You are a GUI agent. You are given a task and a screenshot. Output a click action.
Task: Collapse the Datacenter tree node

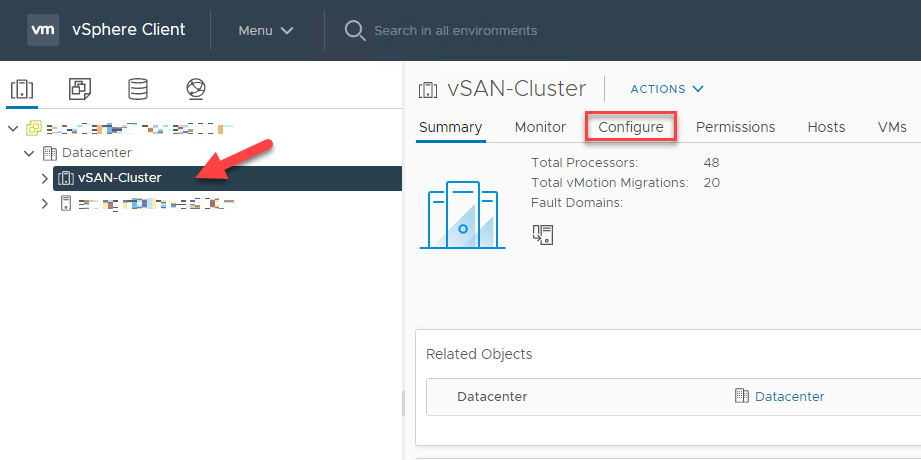coord(29,153)
